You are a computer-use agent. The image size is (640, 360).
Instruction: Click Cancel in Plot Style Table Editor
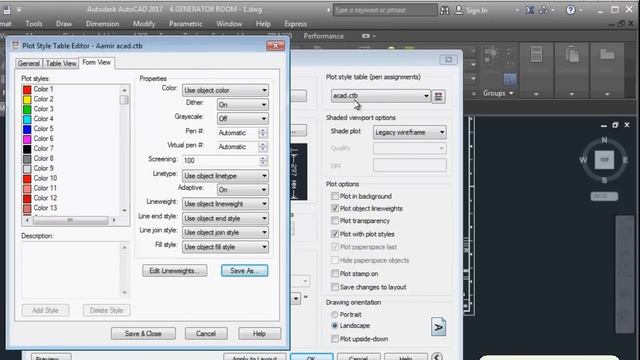pos(206,333)
